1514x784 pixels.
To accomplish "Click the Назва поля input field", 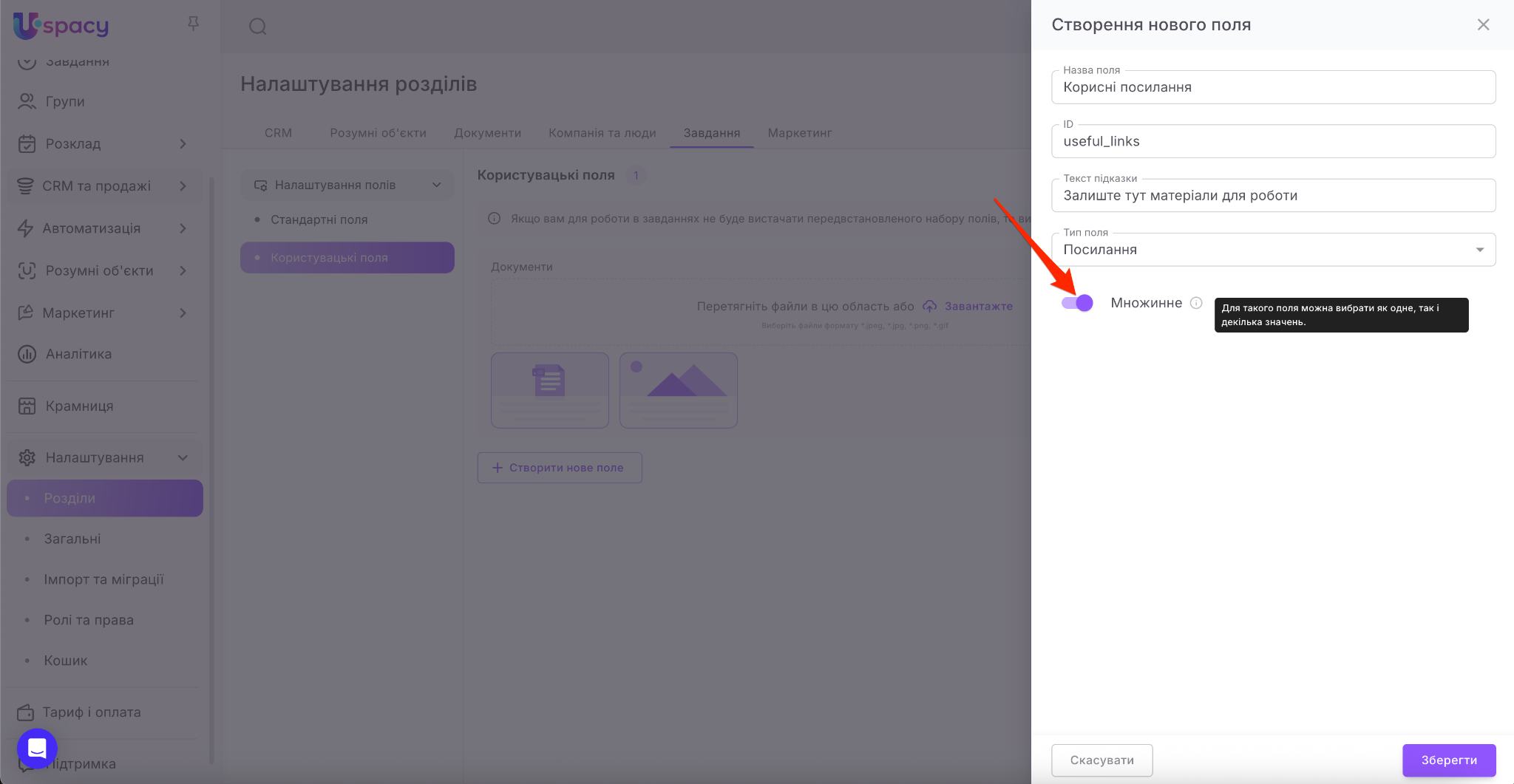I will point(1273,87).
